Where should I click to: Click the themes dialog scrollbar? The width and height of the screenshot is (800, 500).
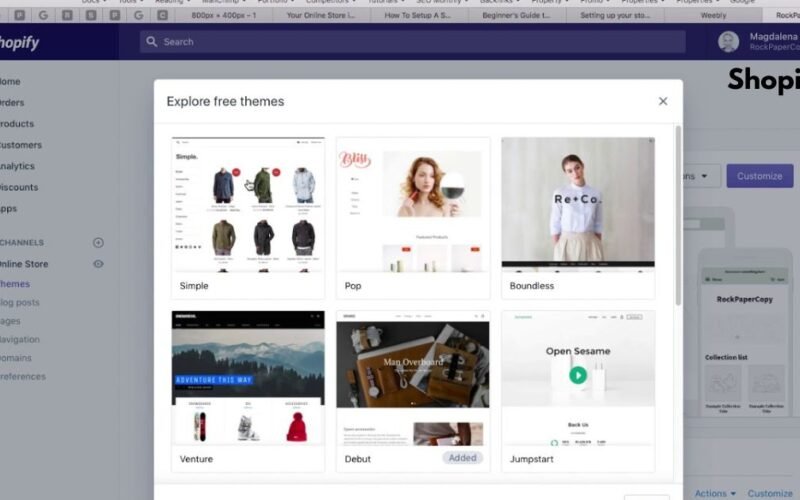[678, 215]
